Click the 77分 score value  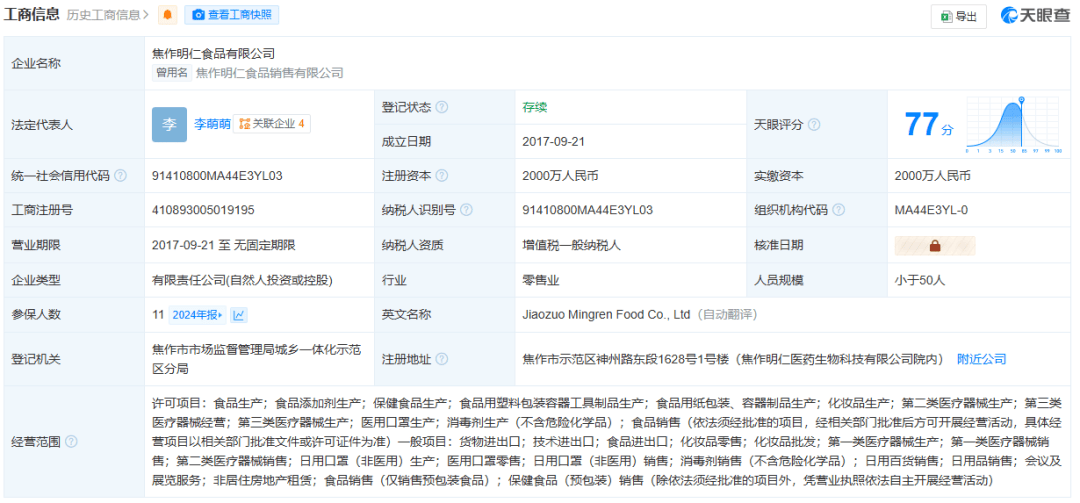[928, 125]
